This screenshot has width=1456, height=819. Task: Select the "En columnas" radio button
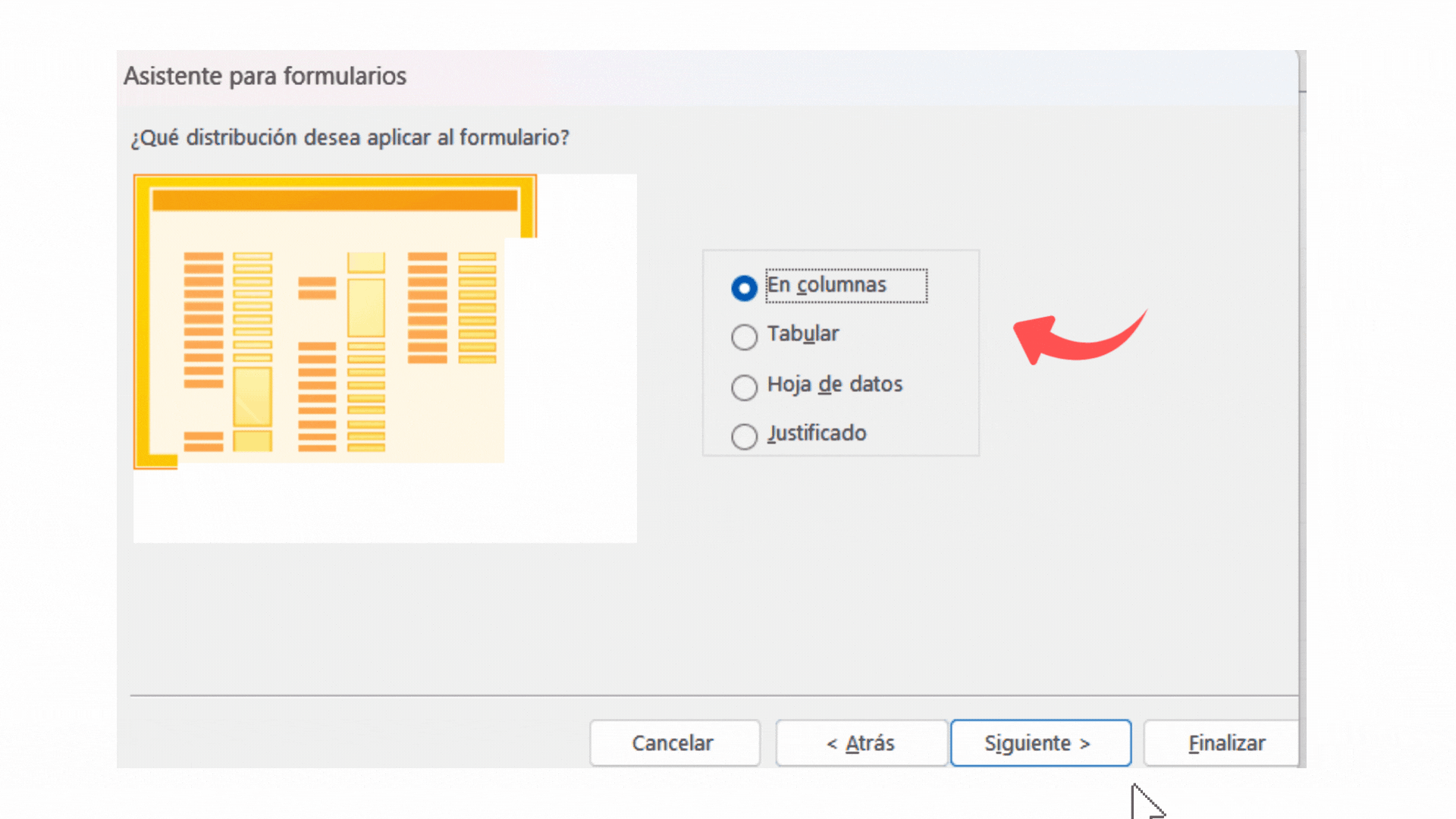(744, 287)
